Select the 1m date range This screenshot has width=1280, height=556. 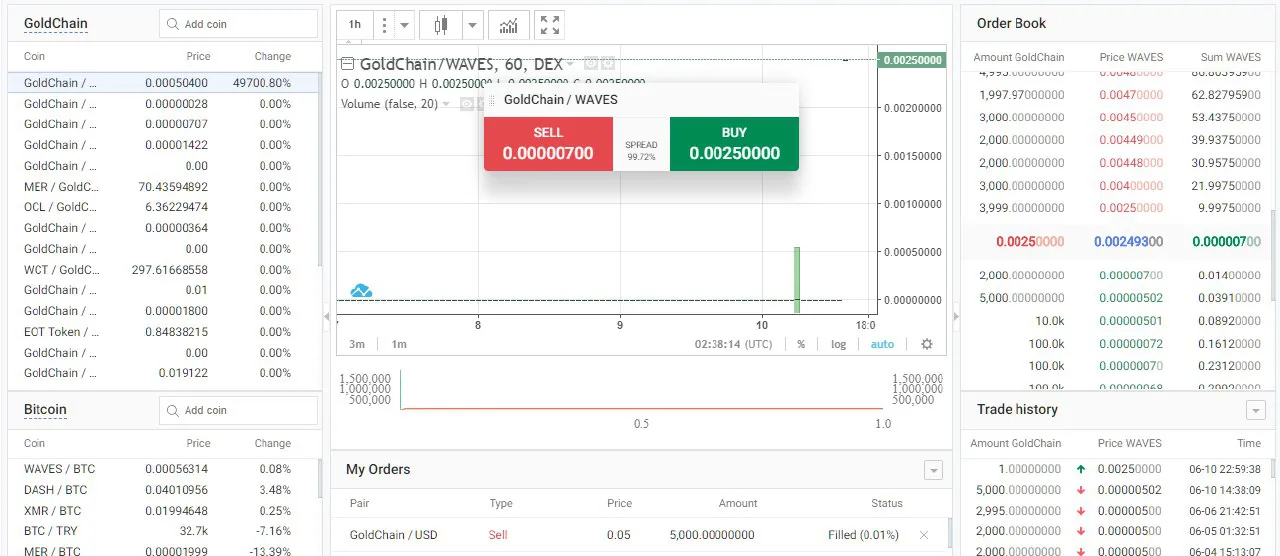point(399,344)
